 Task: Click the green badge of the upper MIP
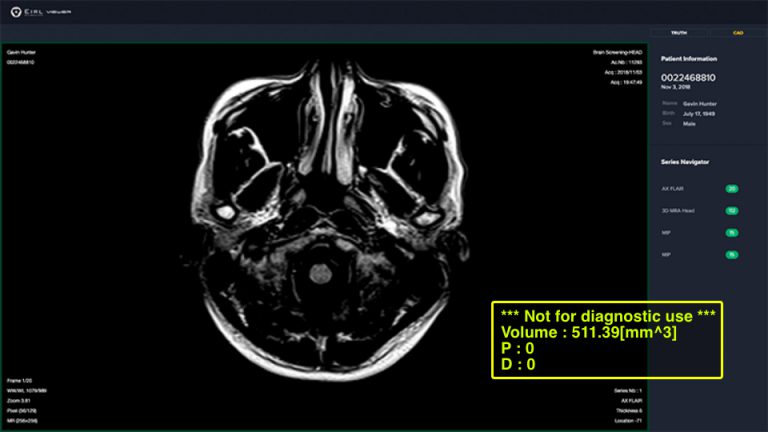732,233
